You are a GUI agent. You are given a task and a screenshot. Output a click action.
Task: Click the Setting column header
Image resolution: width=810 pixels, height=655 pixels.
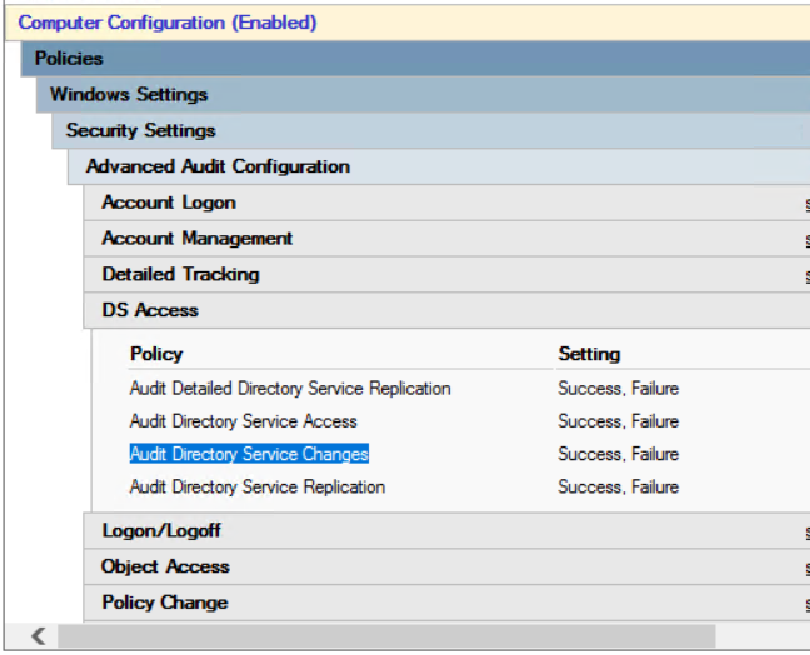point(587,354)
